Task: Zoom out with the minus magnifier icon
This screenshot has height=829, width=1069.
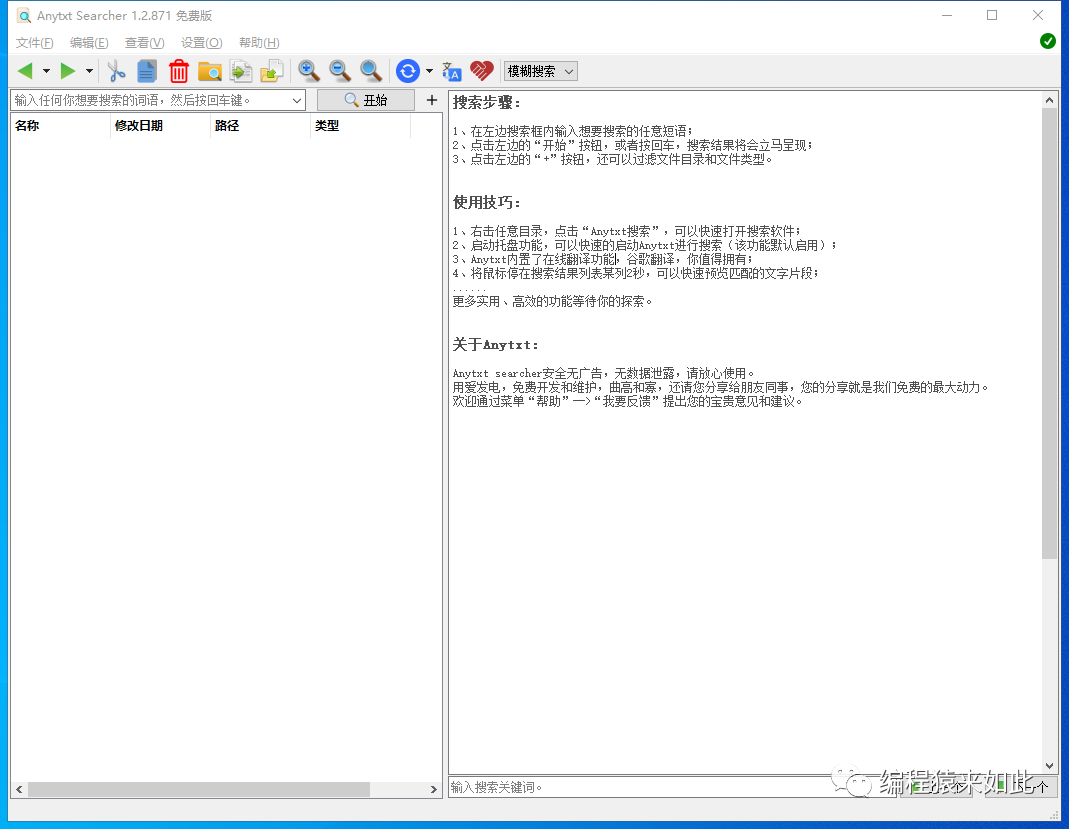Action: point(340,71)
